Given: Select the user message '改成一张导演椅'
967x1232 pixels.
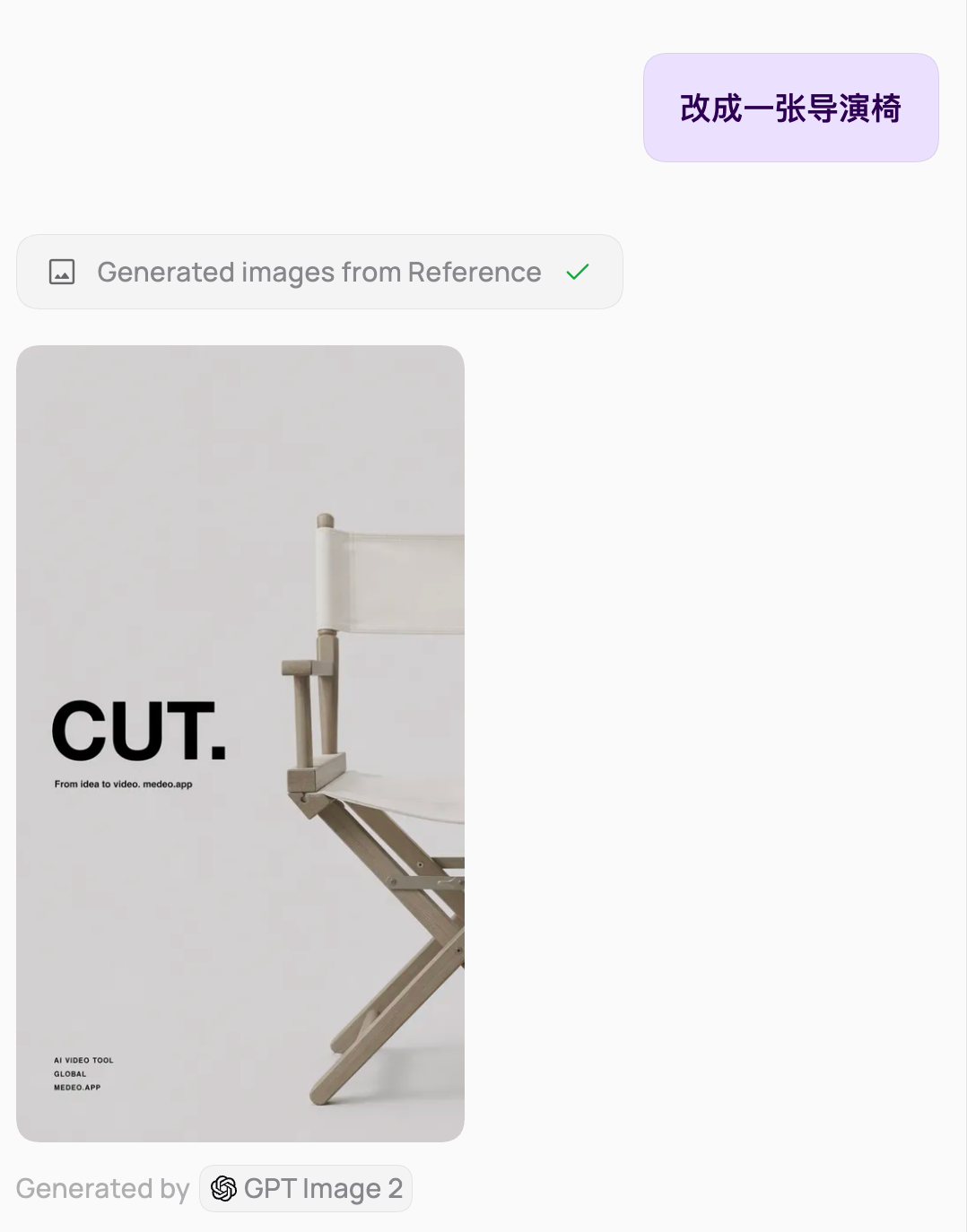Looking at the screenshot, I should 790,108.
